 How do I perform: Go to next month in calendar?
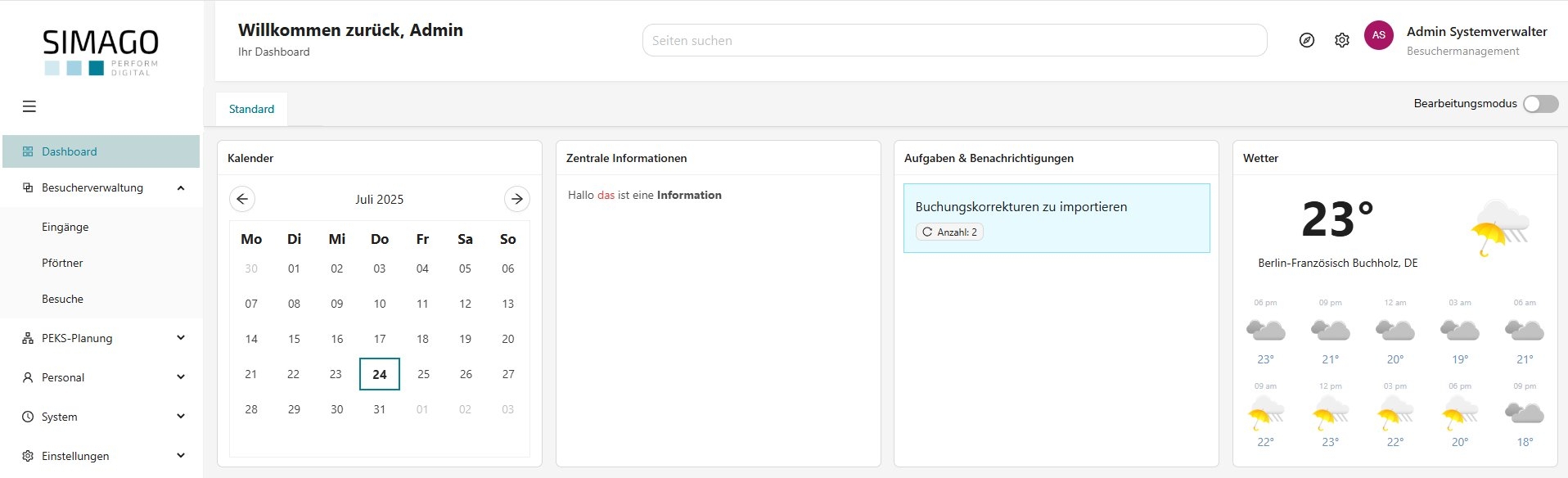pos(516,199)
